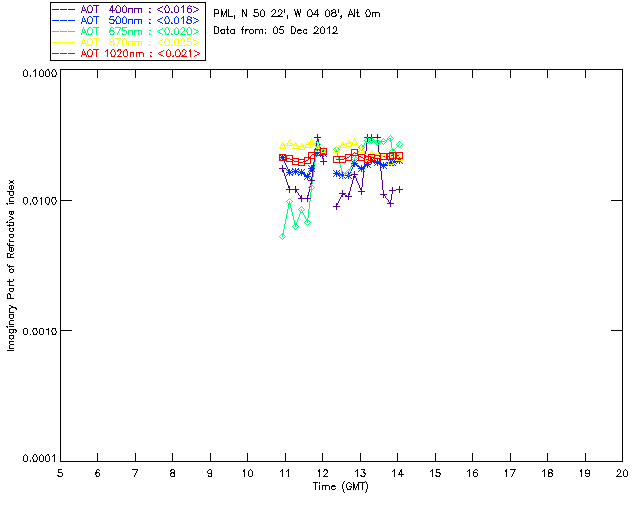Click y-axis tick label 0.0010
The height and width of the screenshot is (512, 640).
click(x=40, y=331)
